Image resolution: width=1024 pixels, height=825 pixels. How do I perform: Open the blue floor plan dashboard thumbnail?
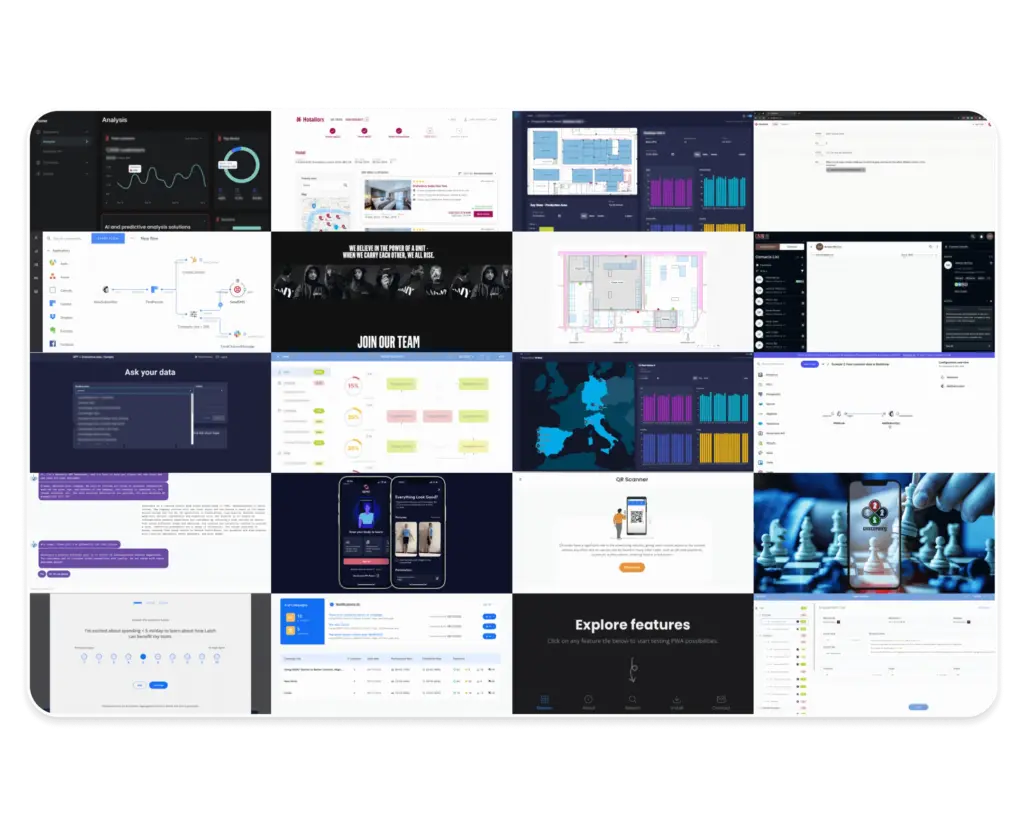(x=632, y=171)
